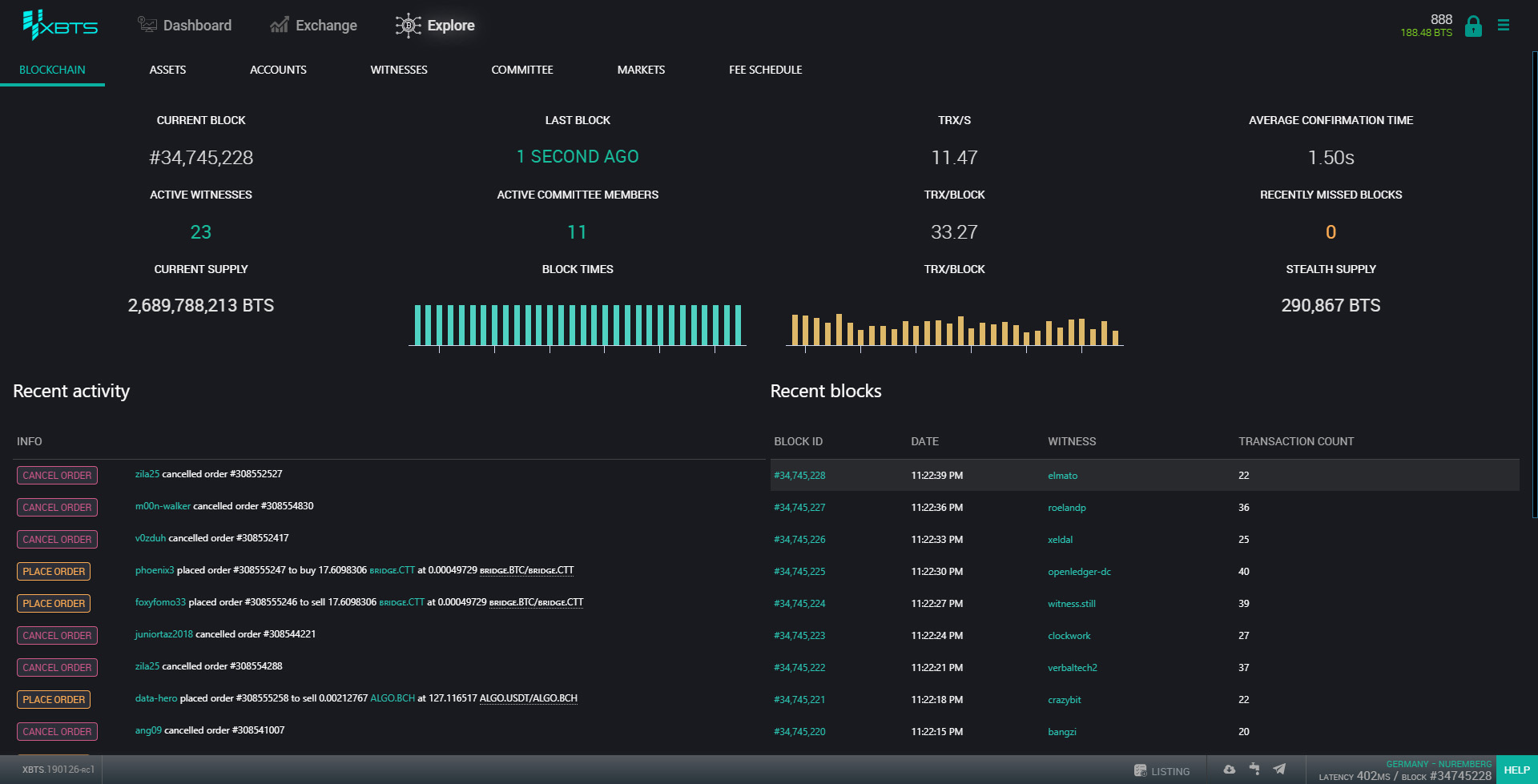Open block #34,745,227
The width and height of the screenshot is (1538, 784).
799,507
